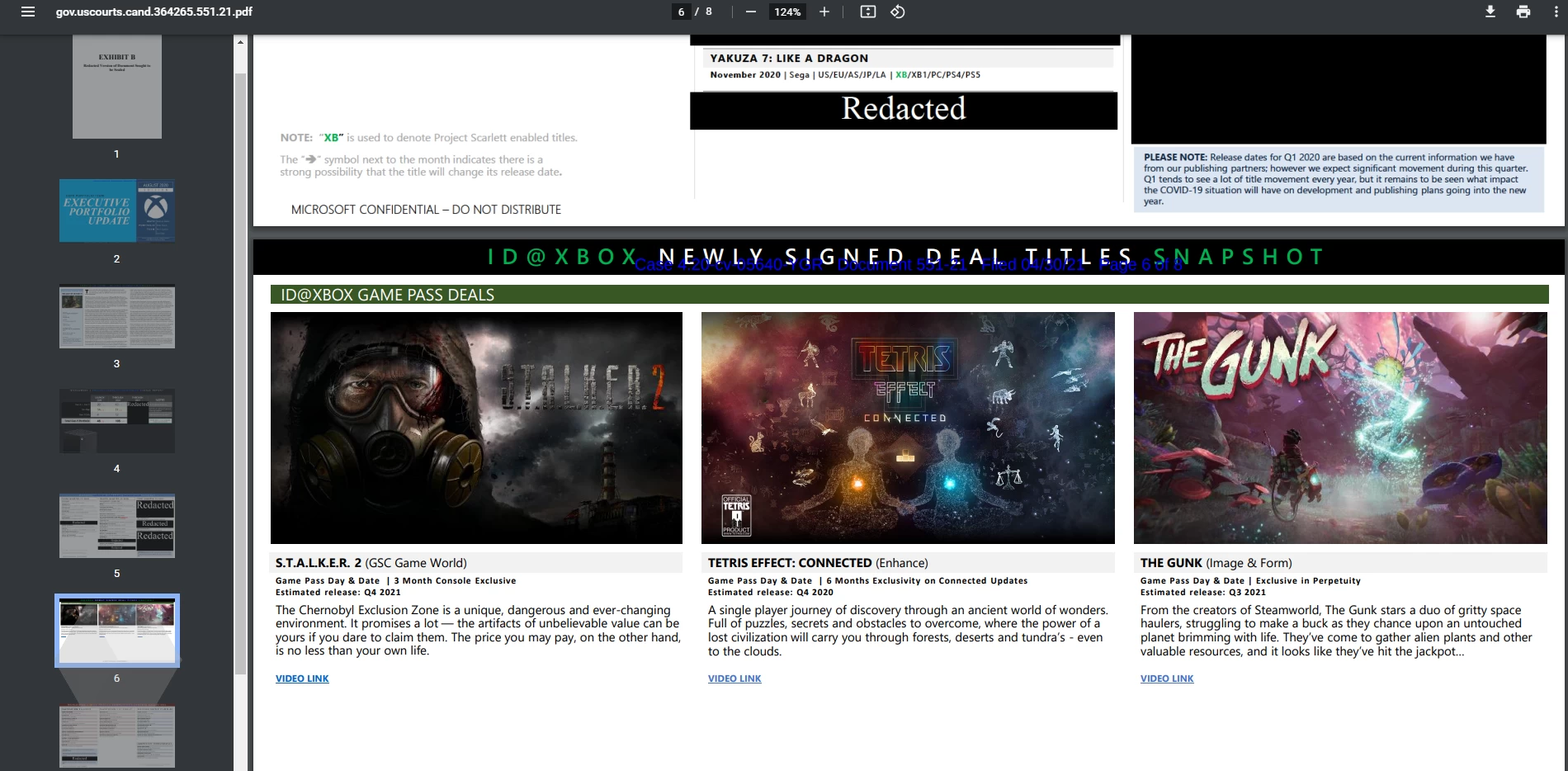The width and height of the screenshot is (1568, 771).
Task: Click 'Exclusive in Perpetuity' text
Action: click(x=1308, y=580)
